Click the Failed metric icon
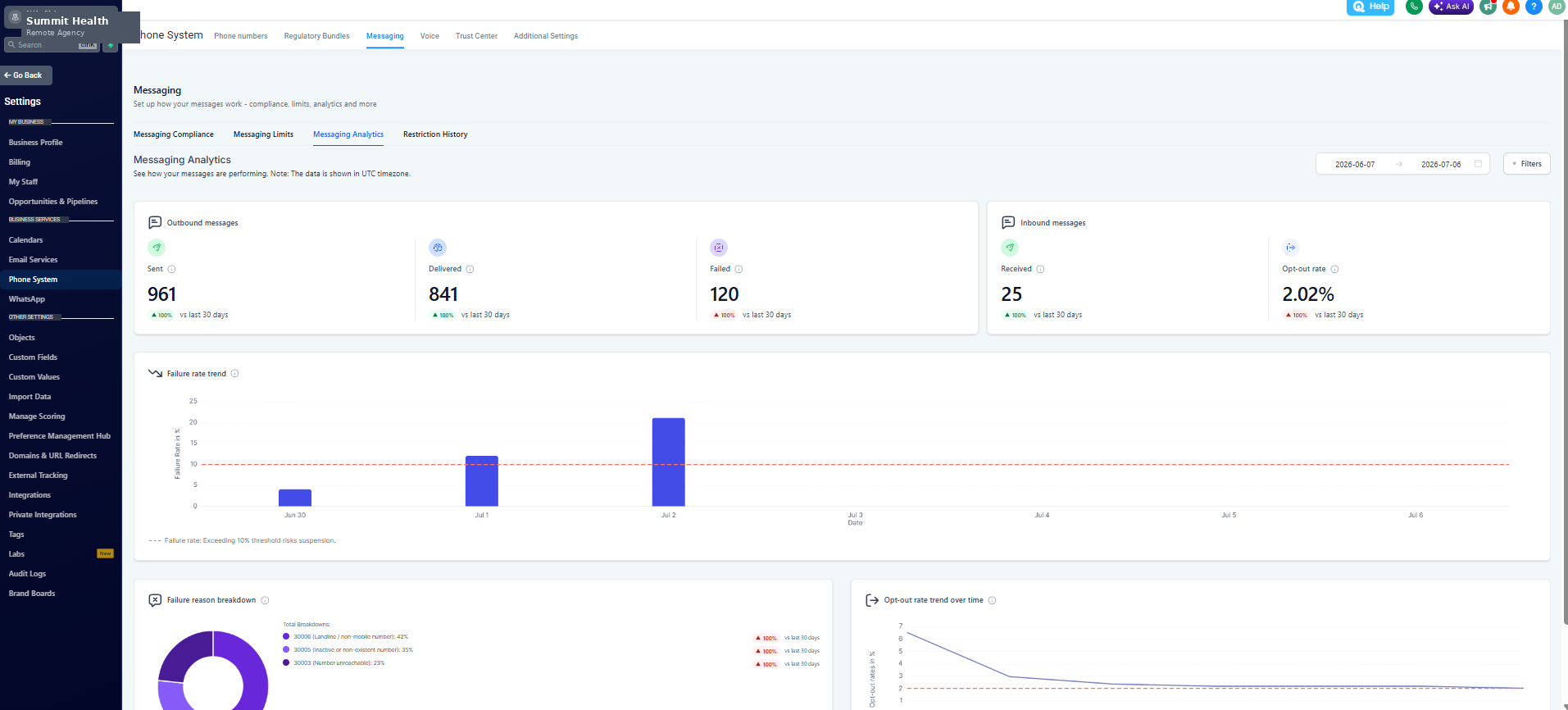1568x710 pixels. click(x=719, y=248)
